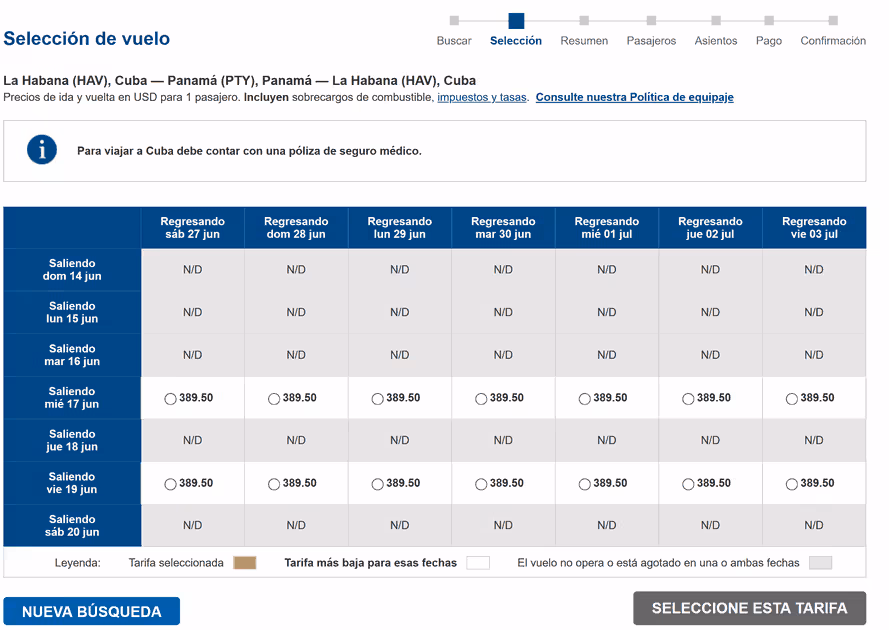
Task: Click SELECCIONE ESTA TARIFA button
Action: pos(750,608)
